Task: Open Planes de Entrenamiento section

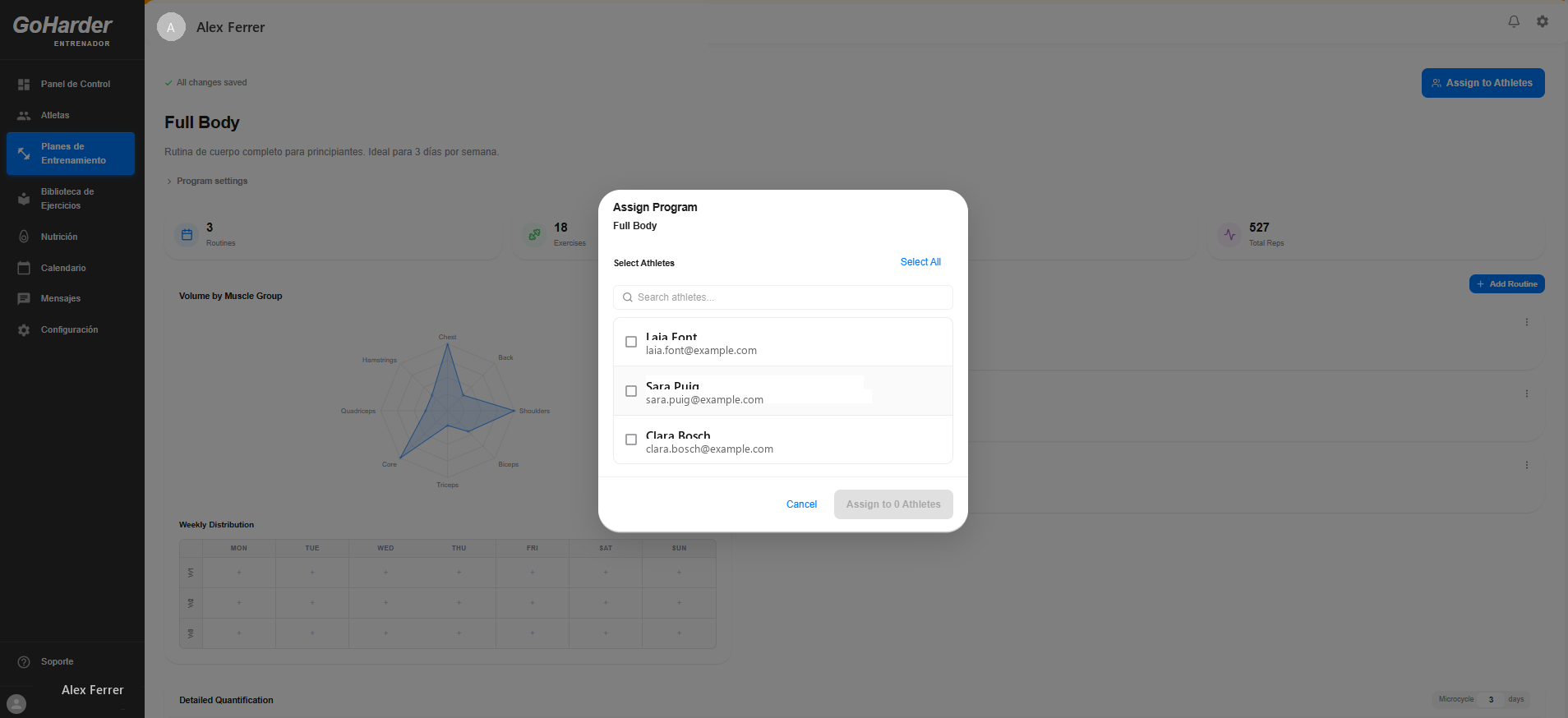Action: [71, 154]
